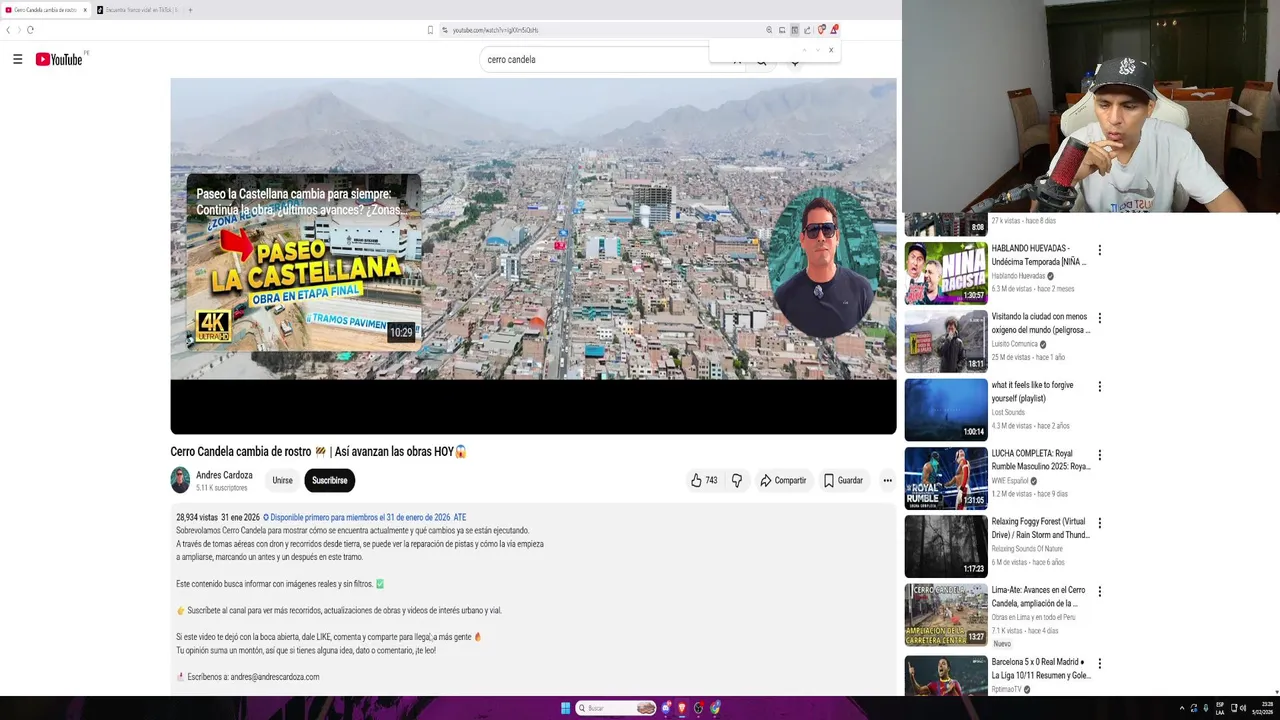Image resolution: width=1280 pixels, height=720 pixels.
Task: Click the YouTube search field with cerro candela
Action: (x=595, y=60)
